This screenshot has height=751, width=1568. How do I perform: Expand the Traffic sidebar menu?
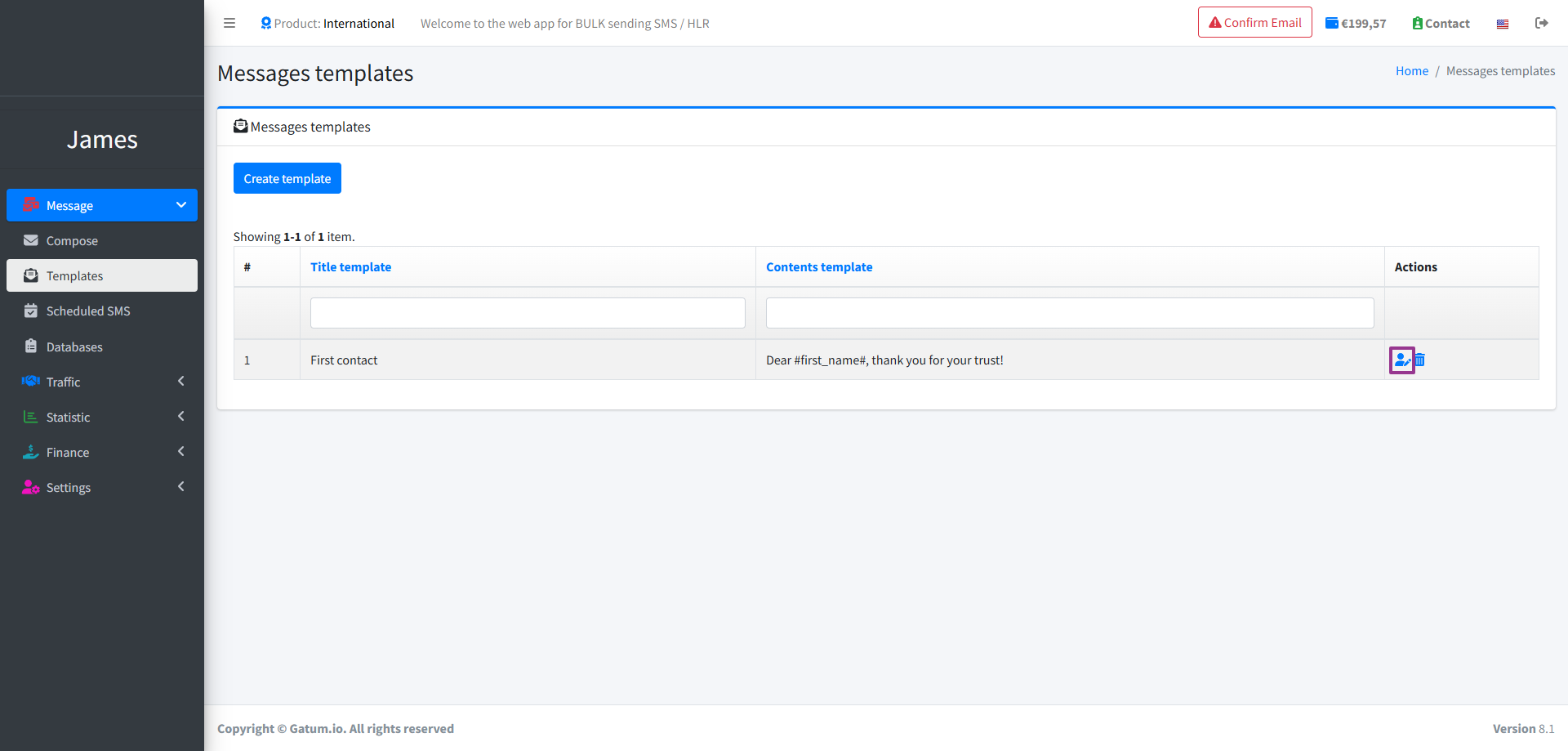tap(102, 382)
